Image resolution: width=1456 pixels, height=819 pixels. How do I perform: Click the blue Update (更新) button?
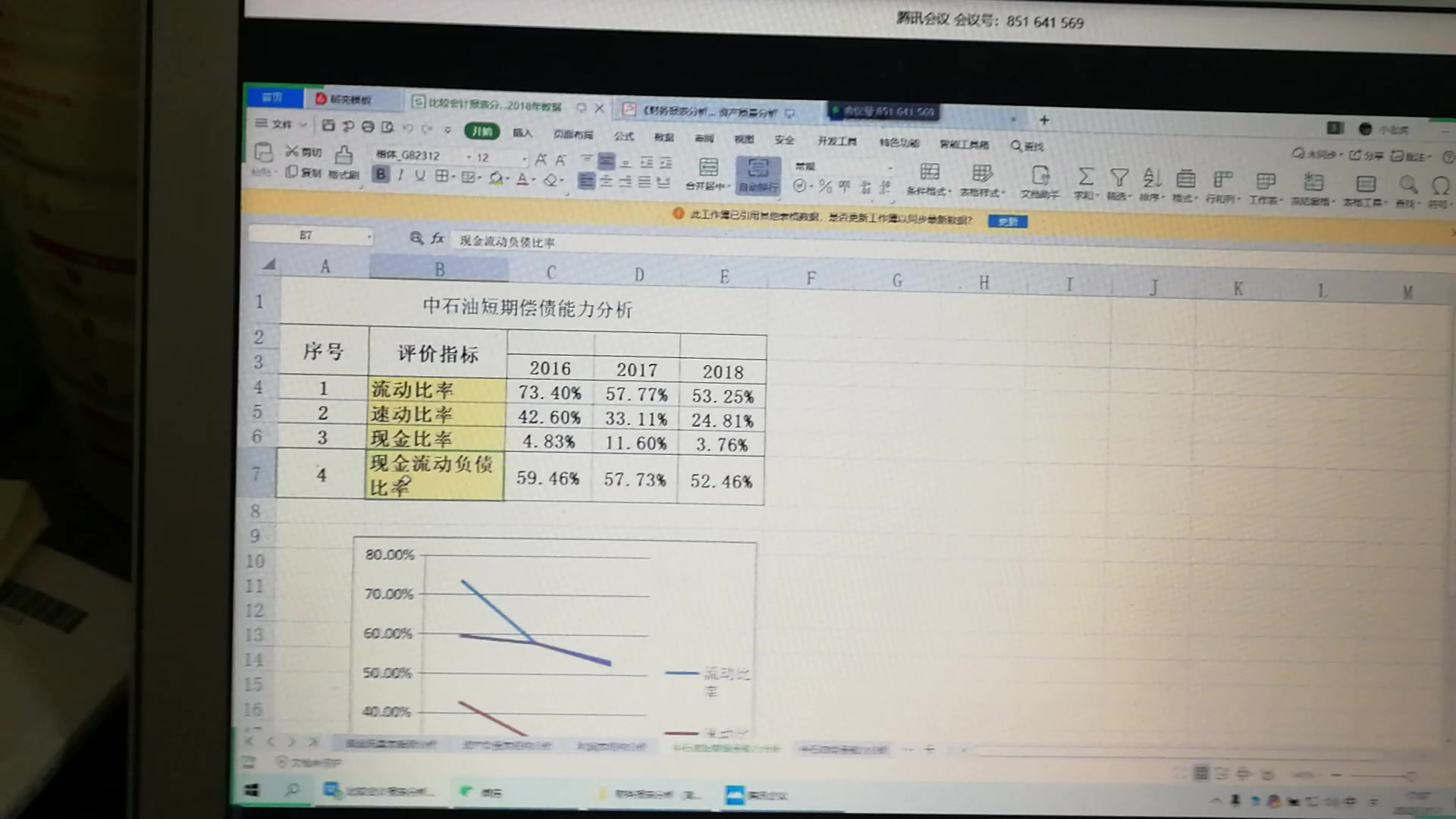click(1008, 221)
